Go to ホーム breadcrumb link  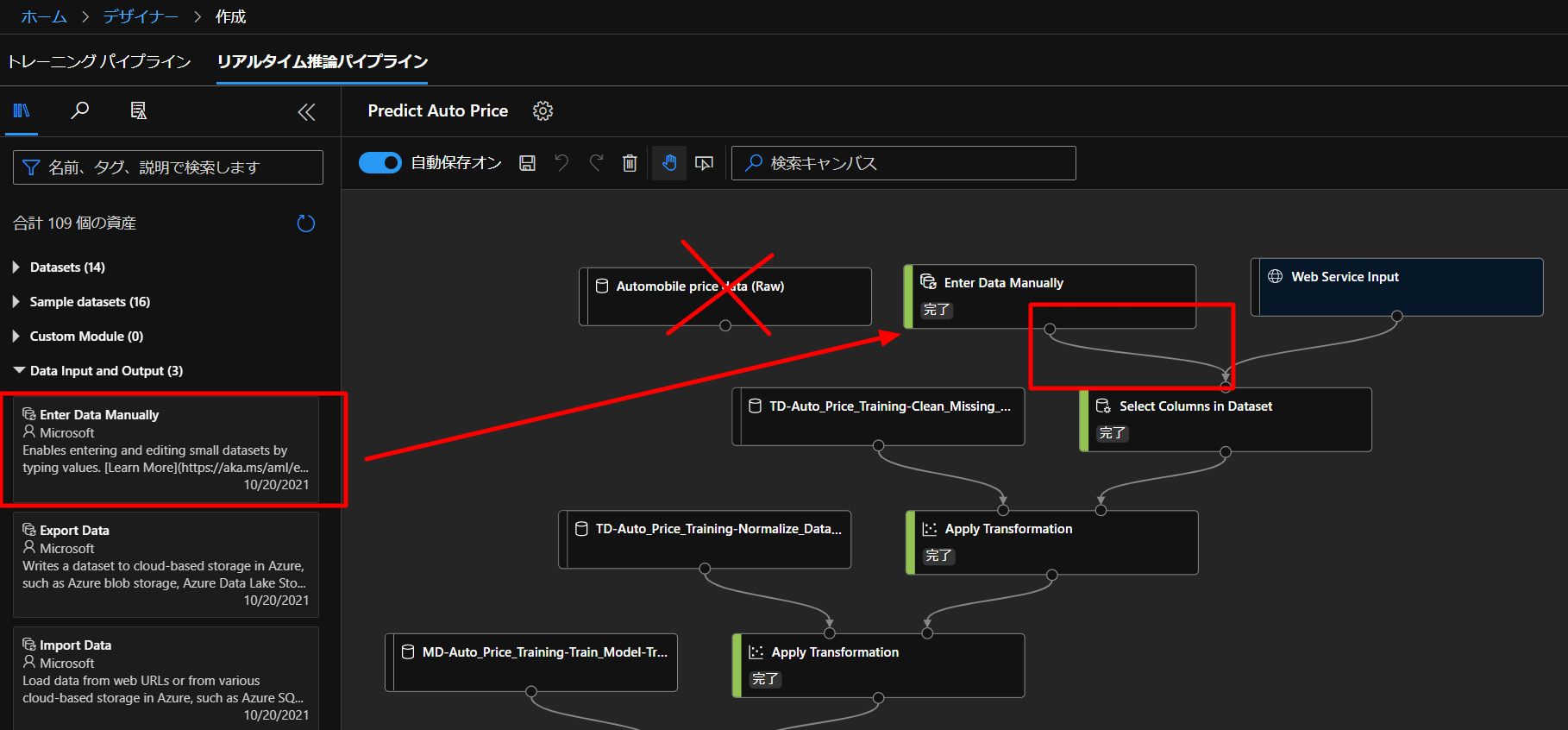pyautogui.click(x=42, y=17)
